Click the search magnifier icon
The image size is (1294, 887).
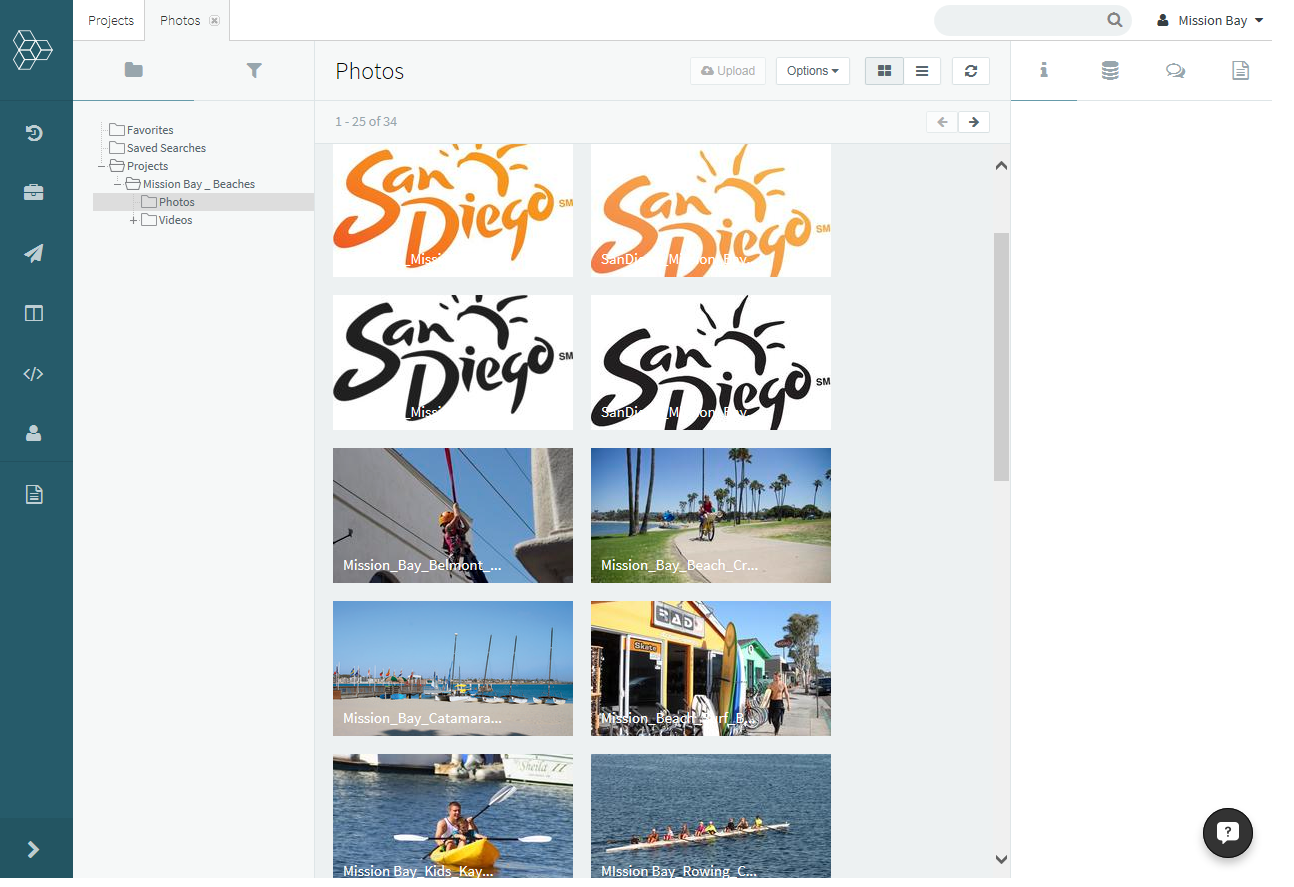1114,20
